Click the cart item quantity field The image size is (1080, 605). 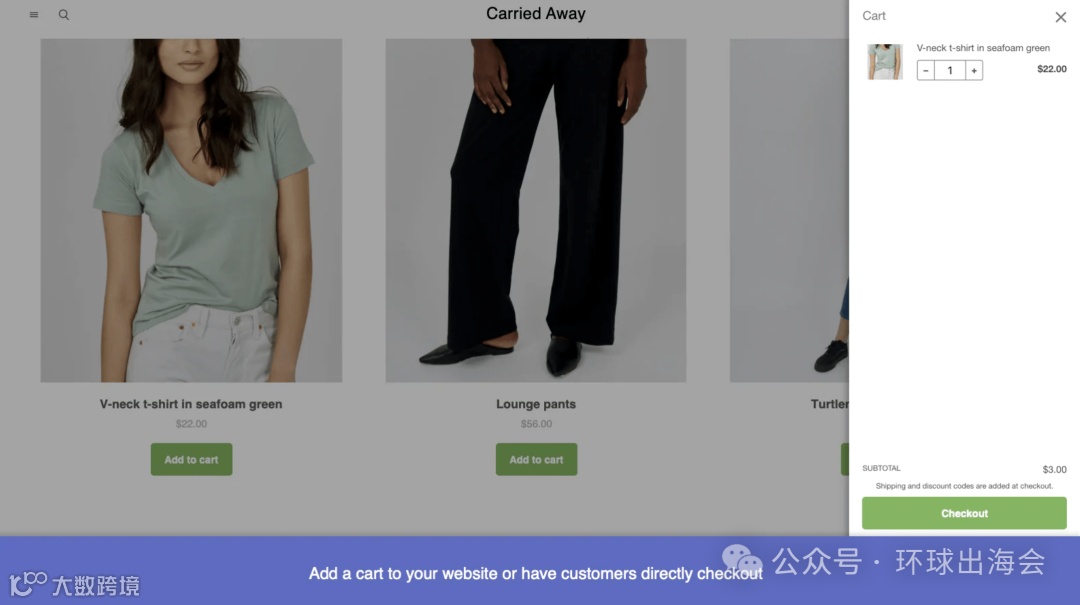coord(950,70)
